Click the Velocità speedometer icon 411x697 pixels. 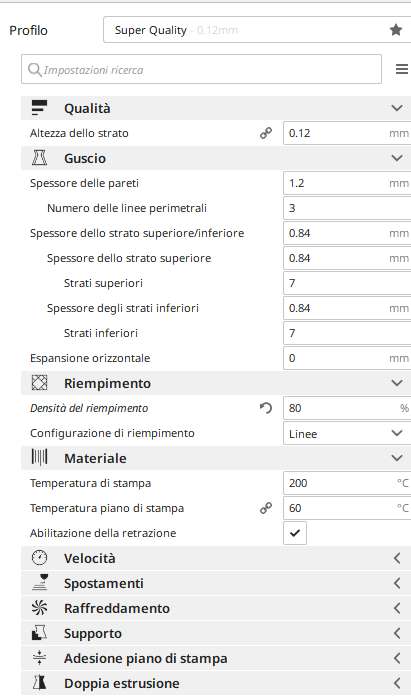(40, 558)
